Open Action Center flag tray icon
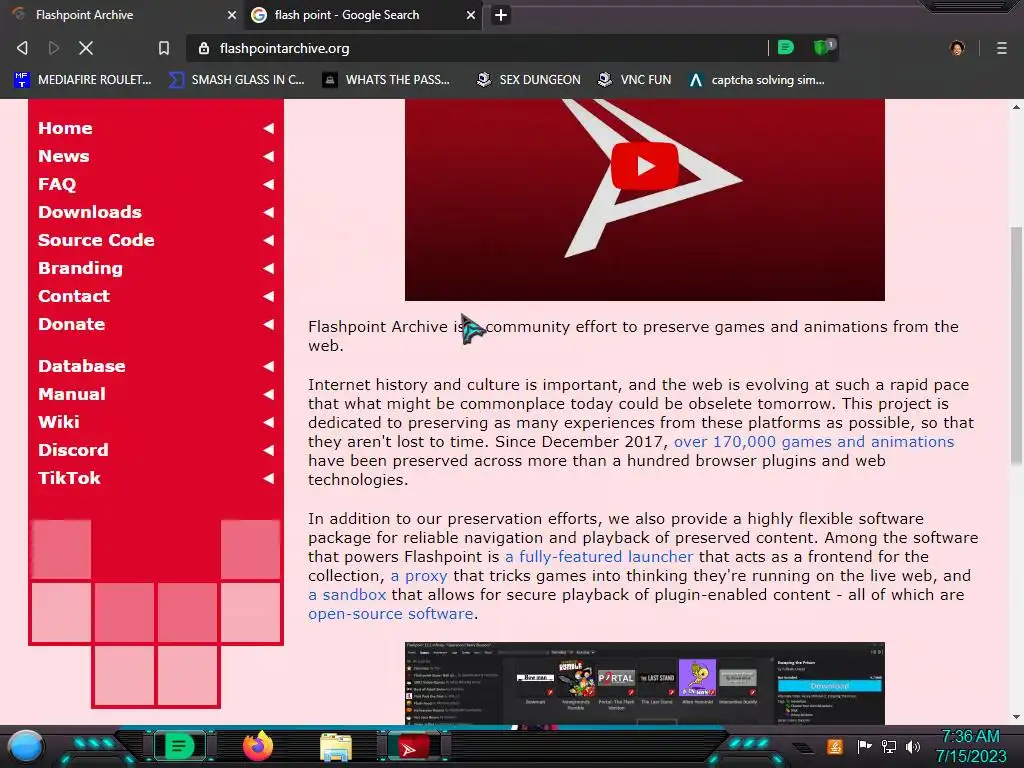 pos(864,746)
